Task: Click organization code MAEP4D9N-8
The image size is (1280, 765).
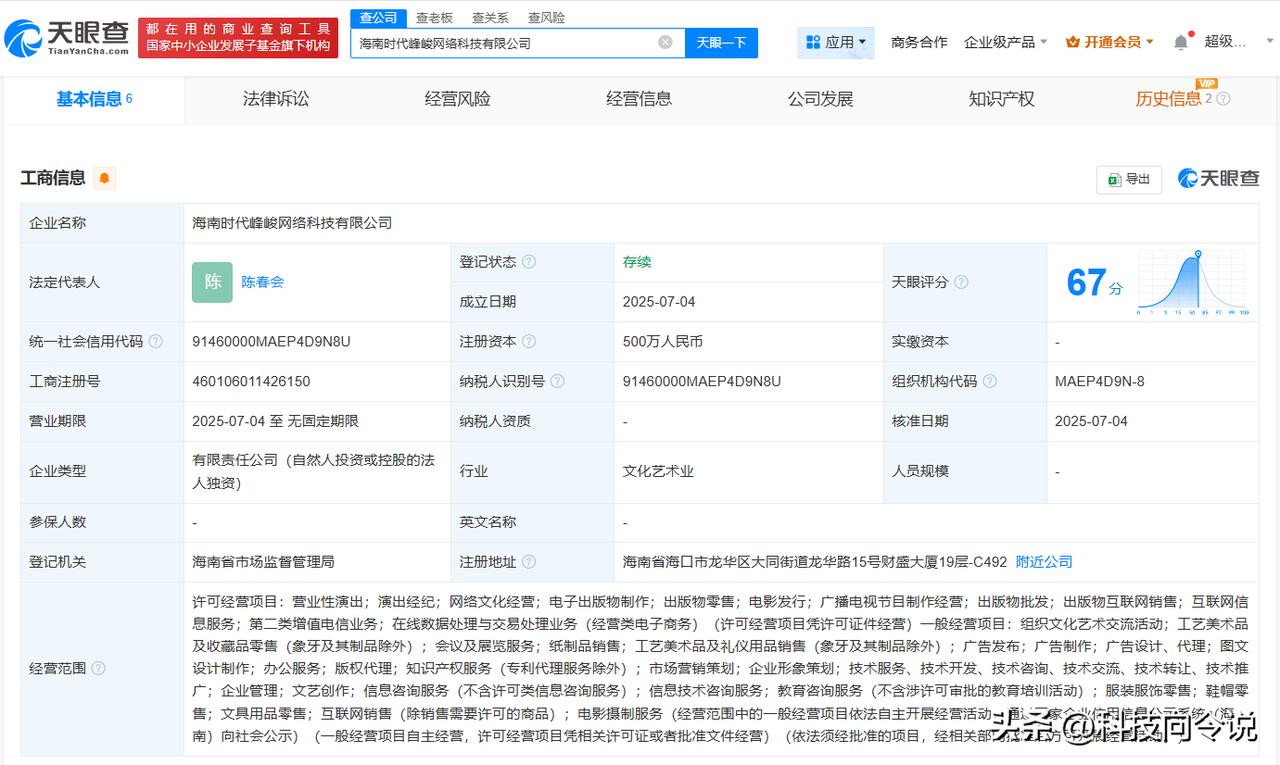Action: 1099,381
